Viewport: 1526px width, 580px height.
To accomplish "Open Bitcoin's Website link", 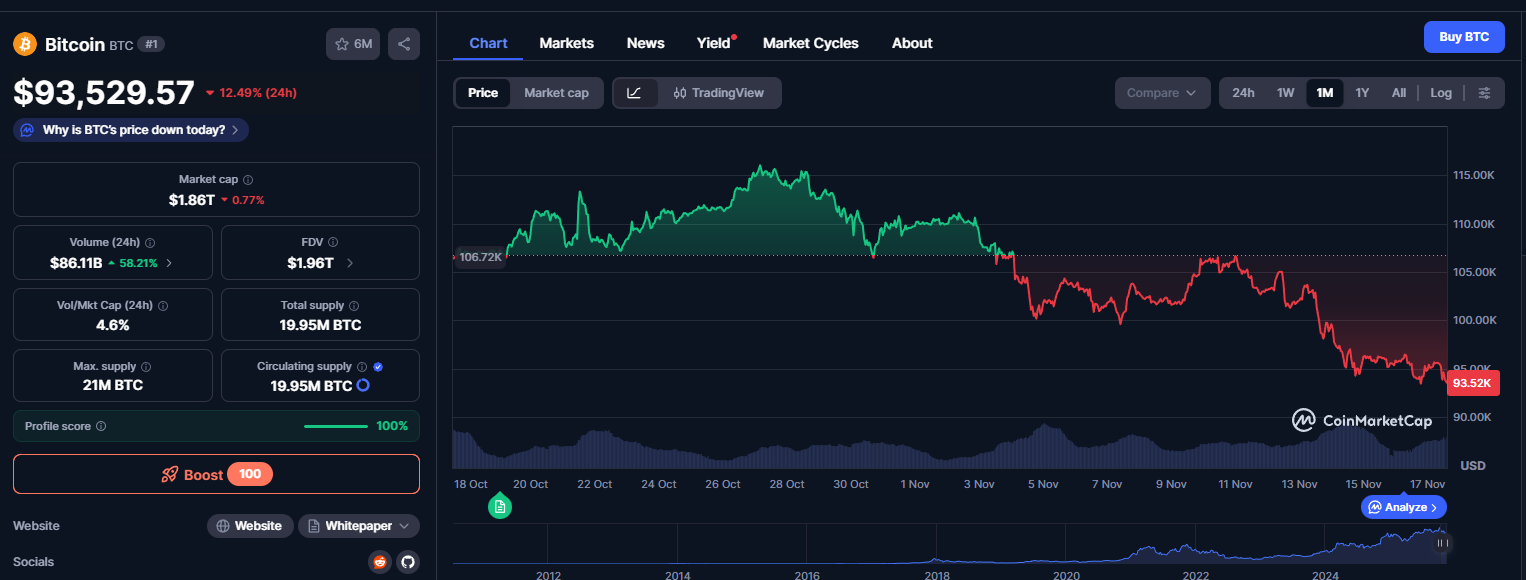I will click(x=249, y=525).
